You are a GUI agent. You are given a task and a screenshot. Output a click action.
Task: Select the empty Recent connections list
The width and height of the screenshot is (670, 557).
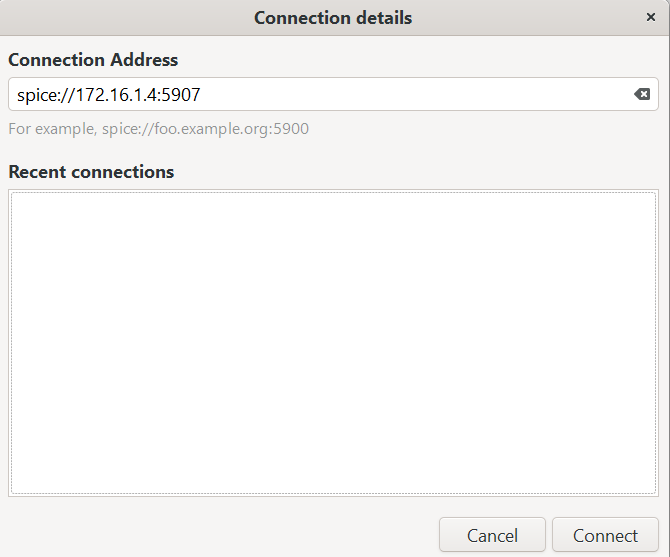[333, 343]
